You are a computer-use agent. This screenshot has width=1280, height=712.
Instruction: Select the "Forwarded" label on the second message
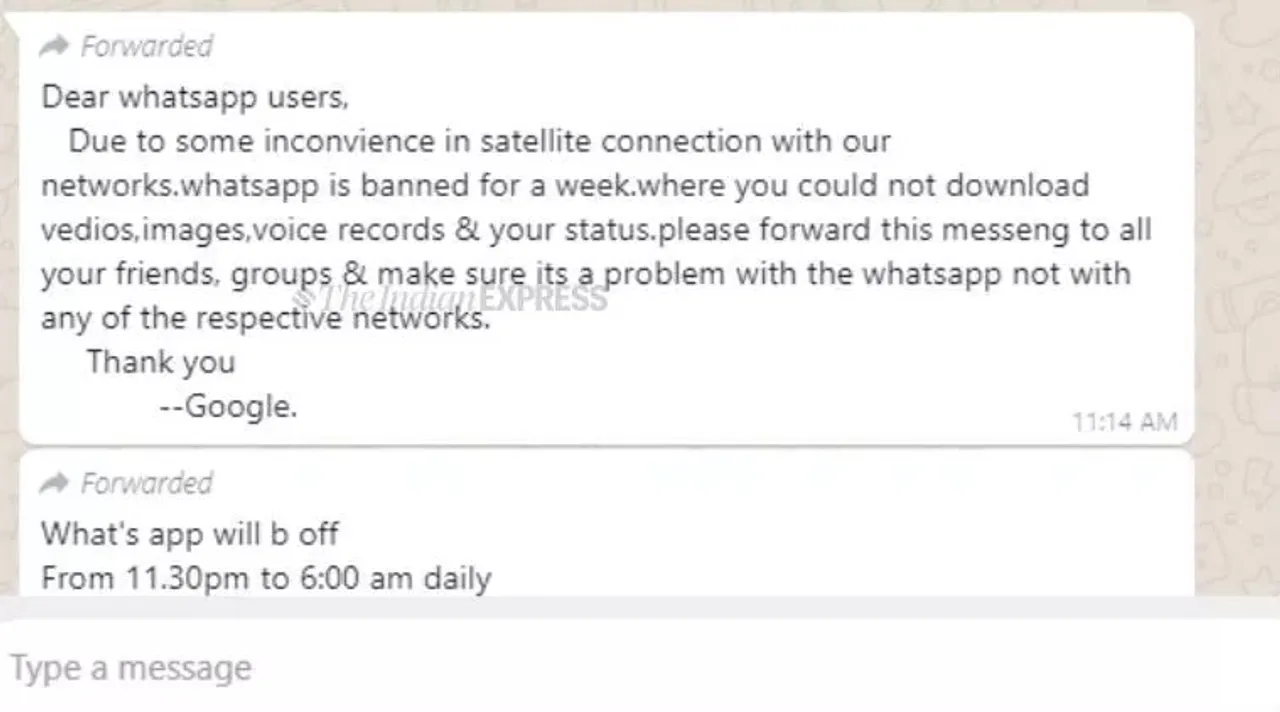[147, 483]
